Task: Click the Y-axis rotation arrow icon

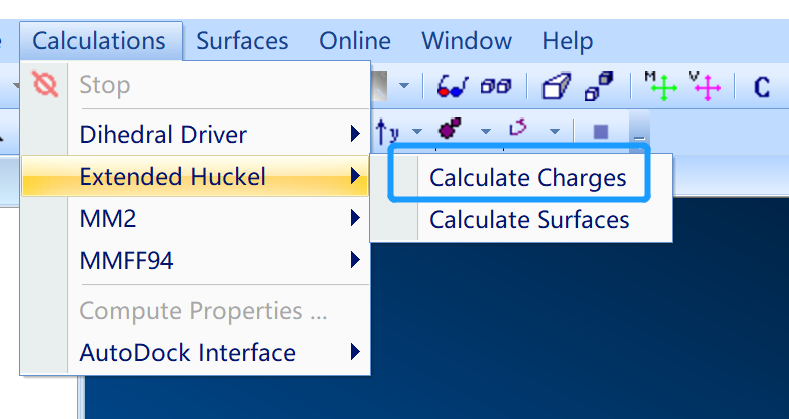Action: (x=387, y=130)
